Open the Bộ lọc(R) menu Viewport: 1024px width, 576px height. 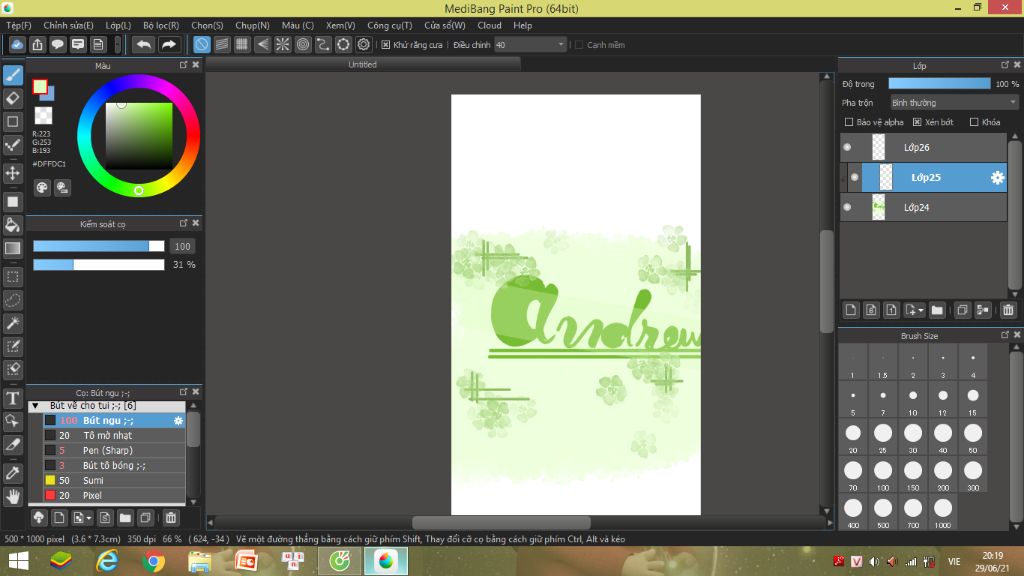[x=161, y=25]
